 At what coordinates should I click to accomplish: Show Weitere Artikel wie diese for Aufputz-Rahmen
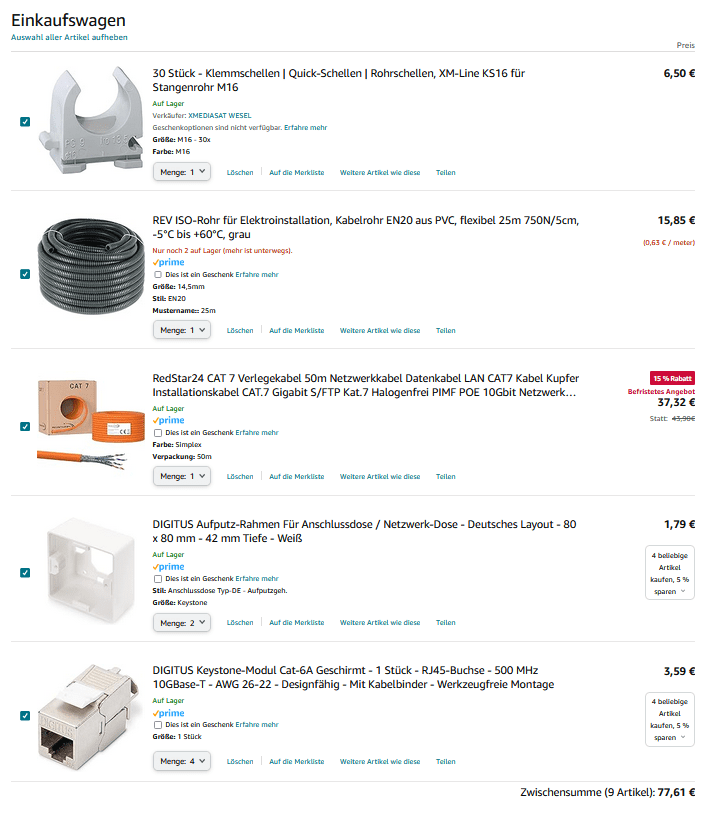pos(380,623)
